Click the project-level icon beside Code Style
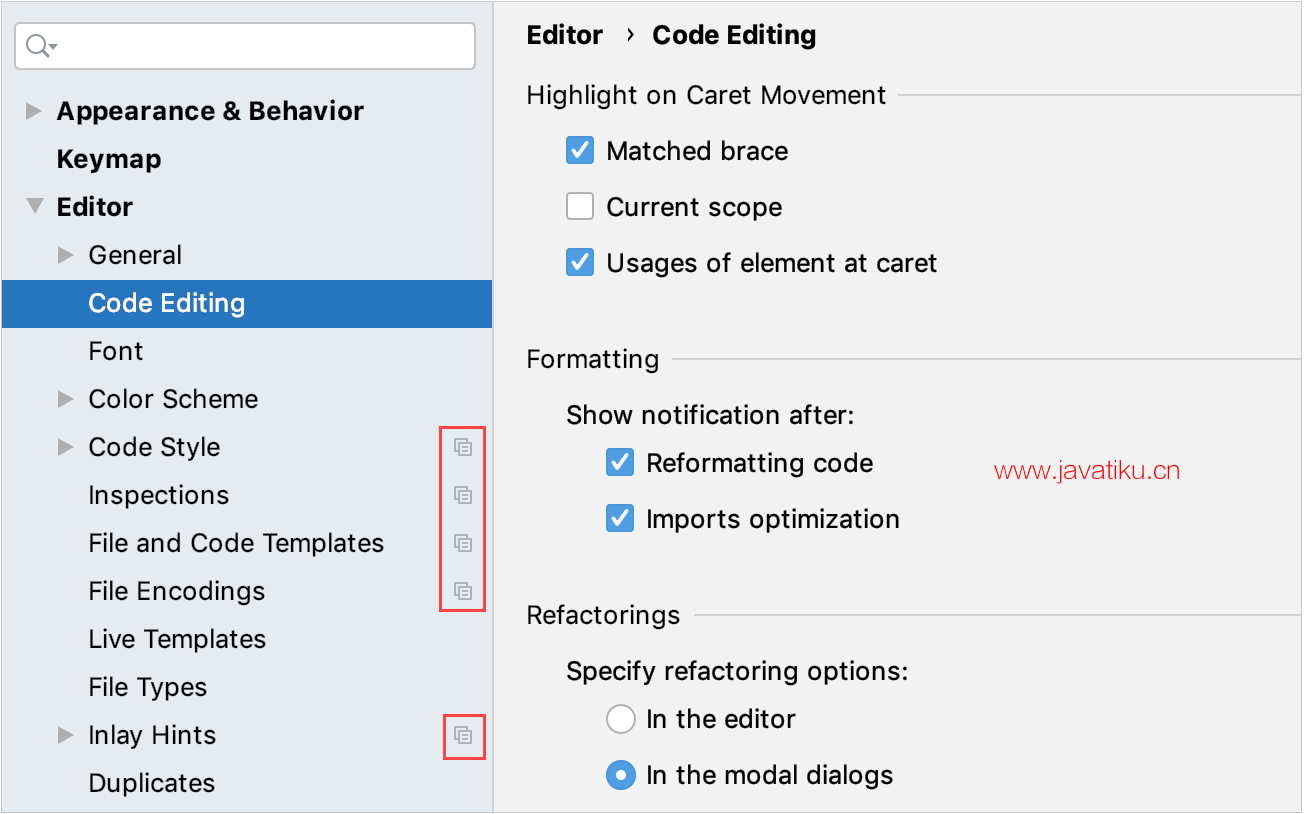This screenshot has height=814, width=1304. 462,447
